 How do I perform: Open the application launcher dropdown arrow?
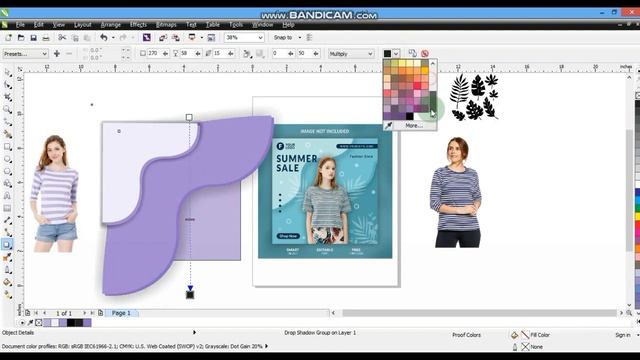click(201, 38)
